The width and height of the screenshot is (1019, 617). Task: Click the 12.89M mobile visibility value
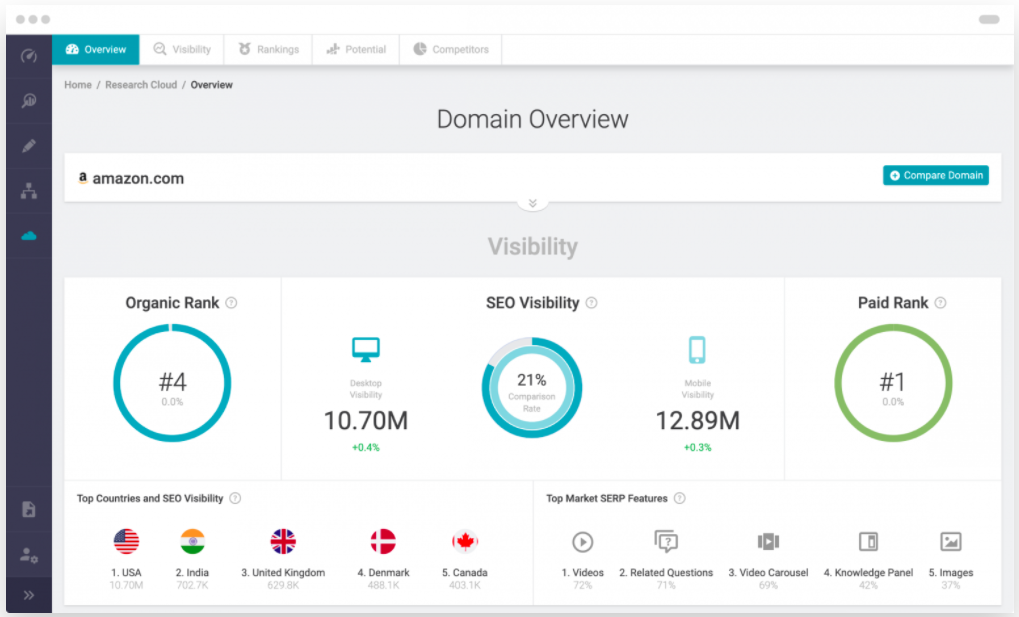point(697,421)
